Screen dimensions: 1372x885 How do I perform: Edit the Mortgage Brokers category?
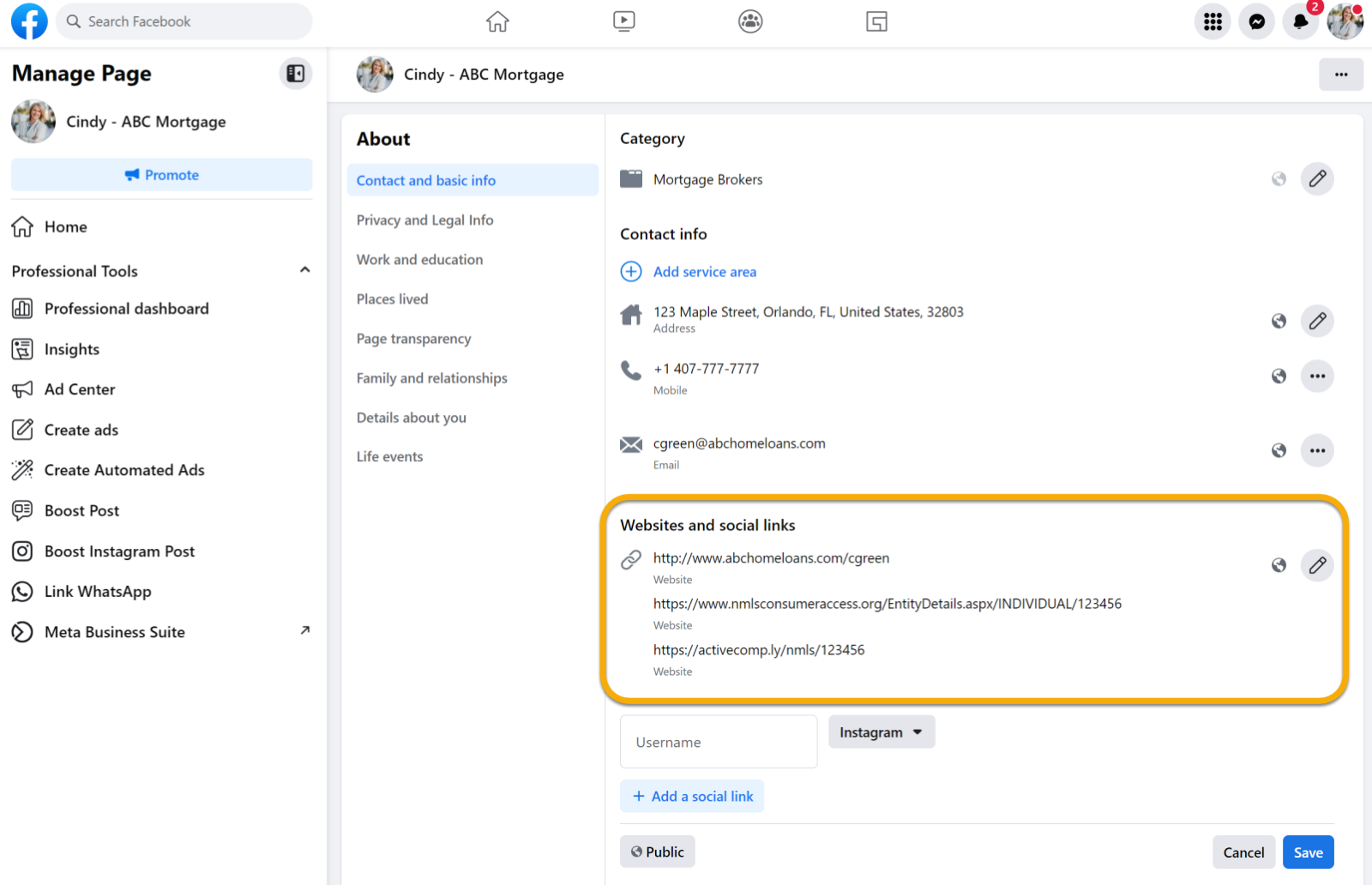(1317, 179)
